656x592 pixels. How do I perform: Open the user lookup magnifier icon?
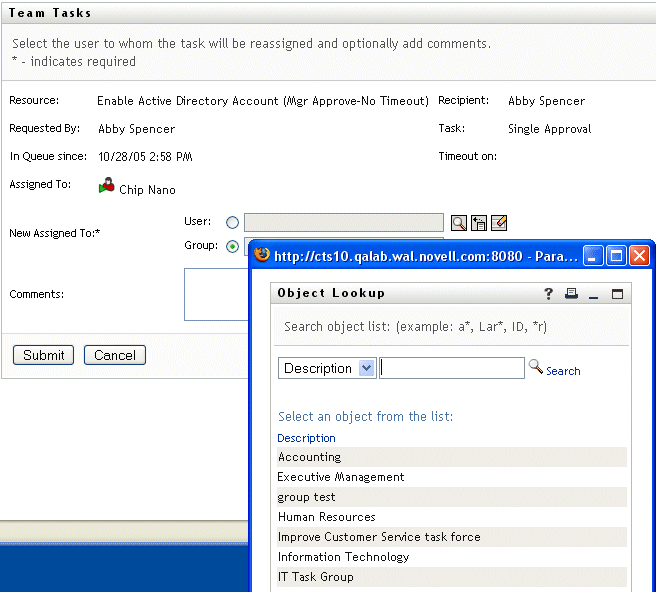pyautogui.click(x=459, y=223)
